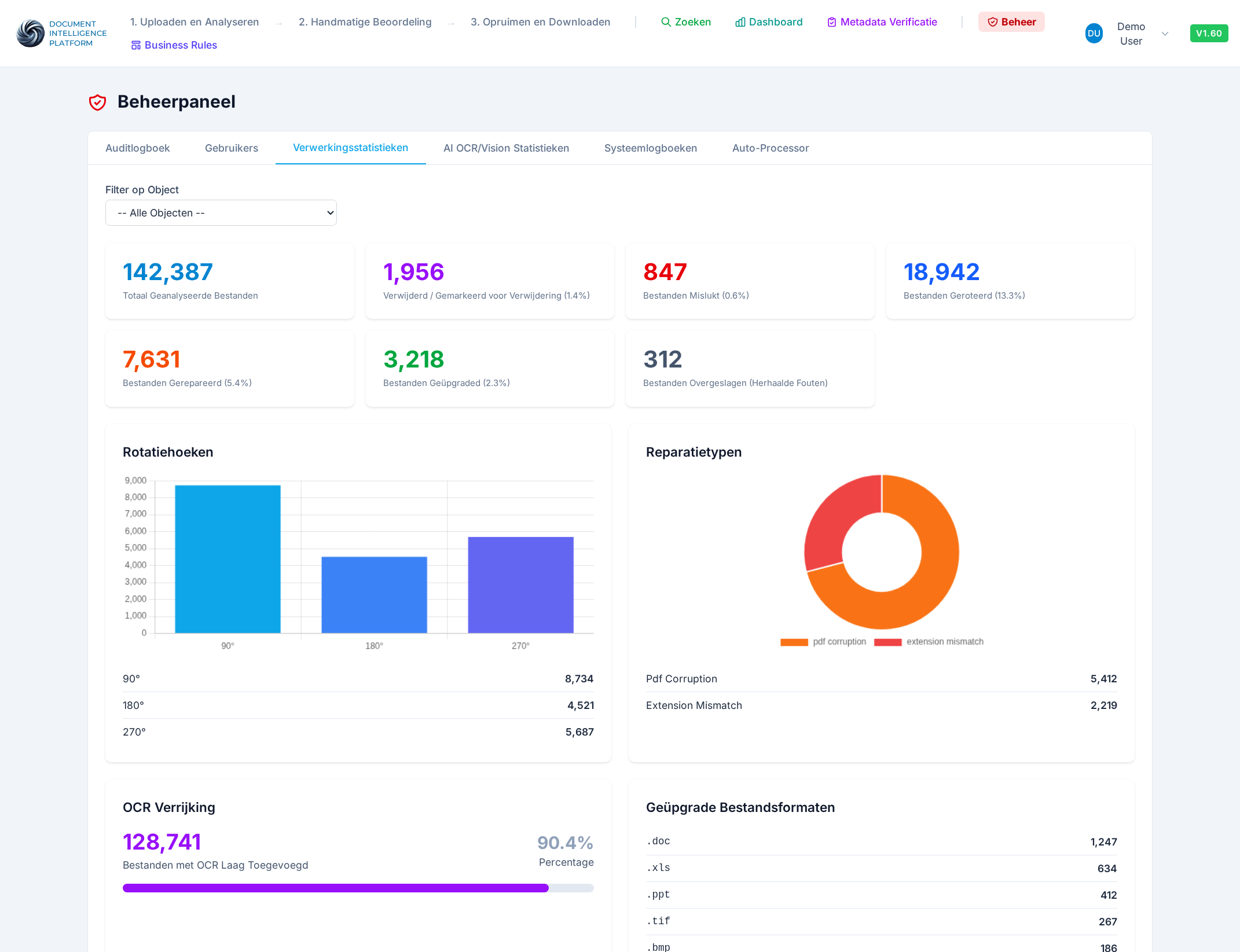The image size is (1240, 952).
Task: Go to step 1. Uploaden en Analyseren
Action: [x=195, y=22]
